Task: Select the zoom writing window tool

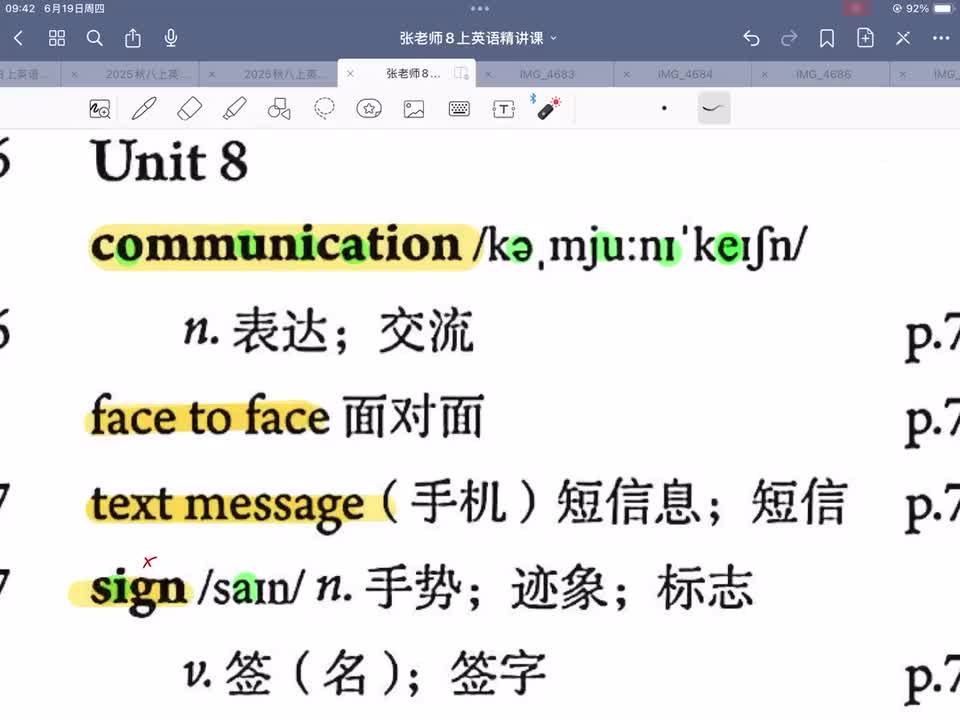Action: point(100,109)
